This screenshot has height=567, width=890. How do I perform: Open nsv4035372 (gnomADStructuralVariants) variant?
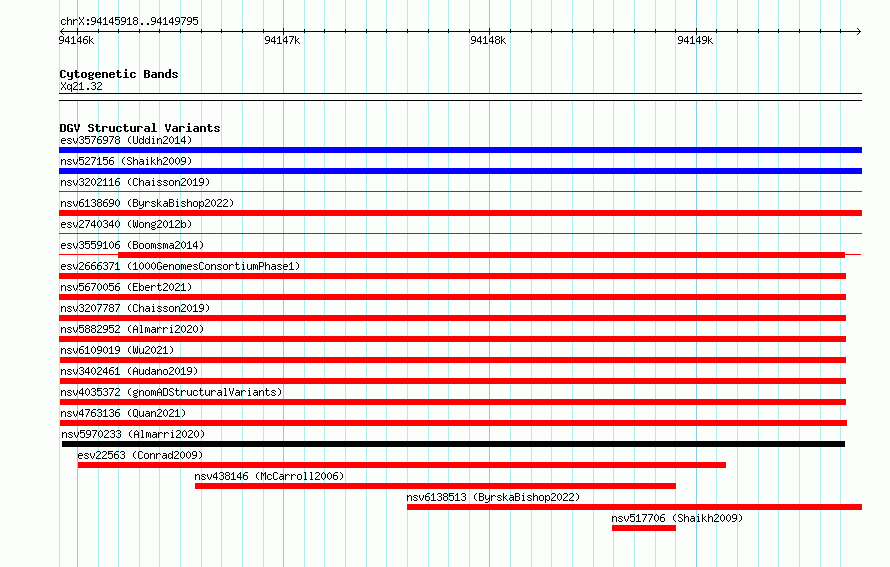tap(171, 392)
